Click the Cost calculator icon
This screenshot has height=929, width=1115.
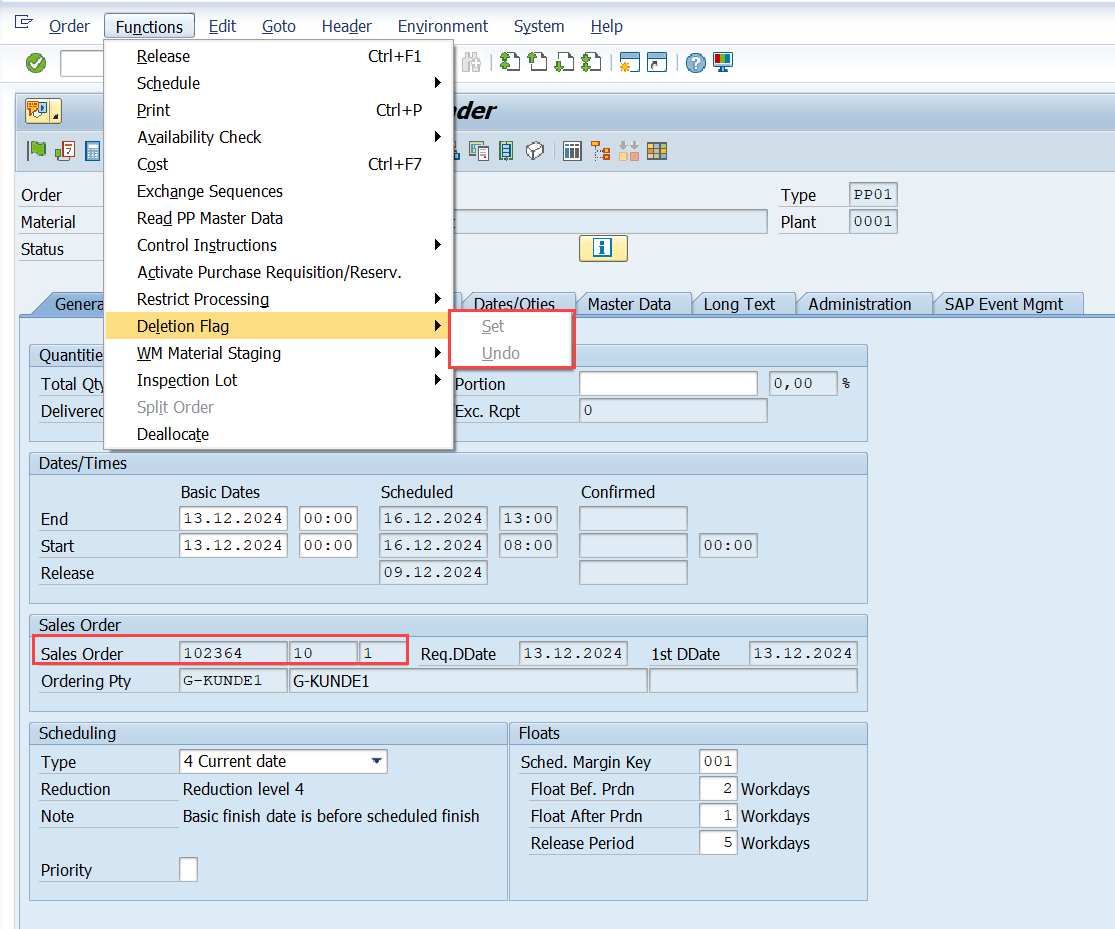click(x=92, y=151)
